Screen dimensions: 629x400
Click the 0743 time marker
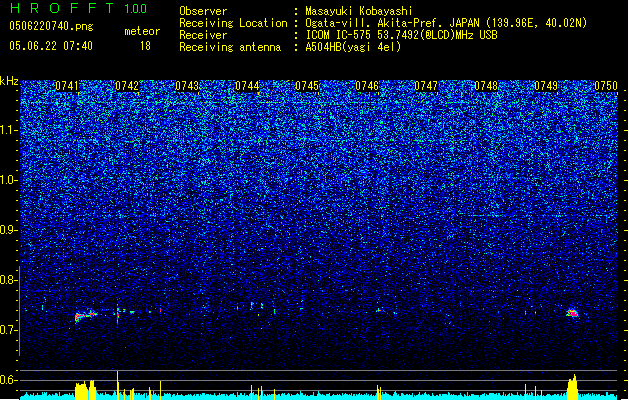187,86
